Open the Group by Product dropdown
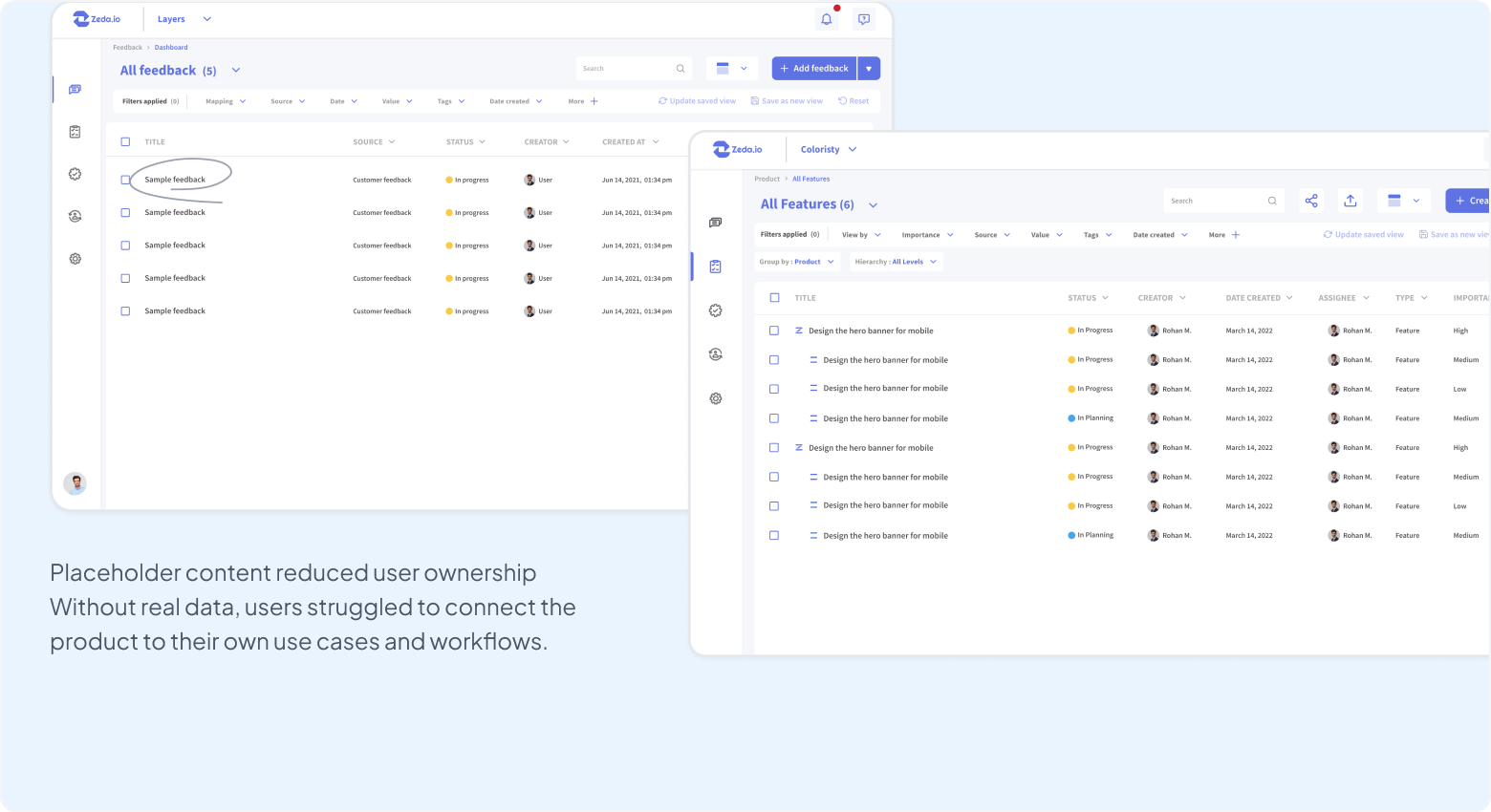This screenshot has height=812, width=1491. click(797, 262)
